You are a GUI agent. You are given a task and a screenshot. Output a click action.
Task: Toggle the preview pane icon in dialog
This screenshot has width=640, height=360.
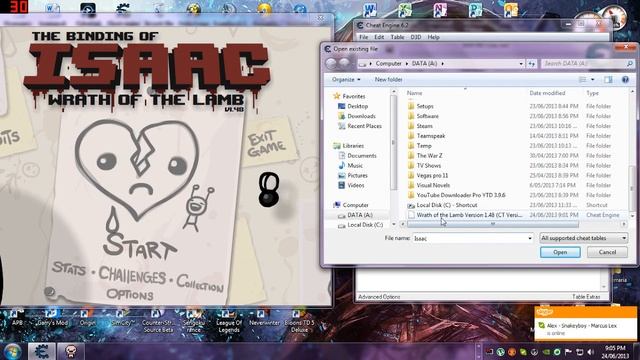[x=608, y=80]
